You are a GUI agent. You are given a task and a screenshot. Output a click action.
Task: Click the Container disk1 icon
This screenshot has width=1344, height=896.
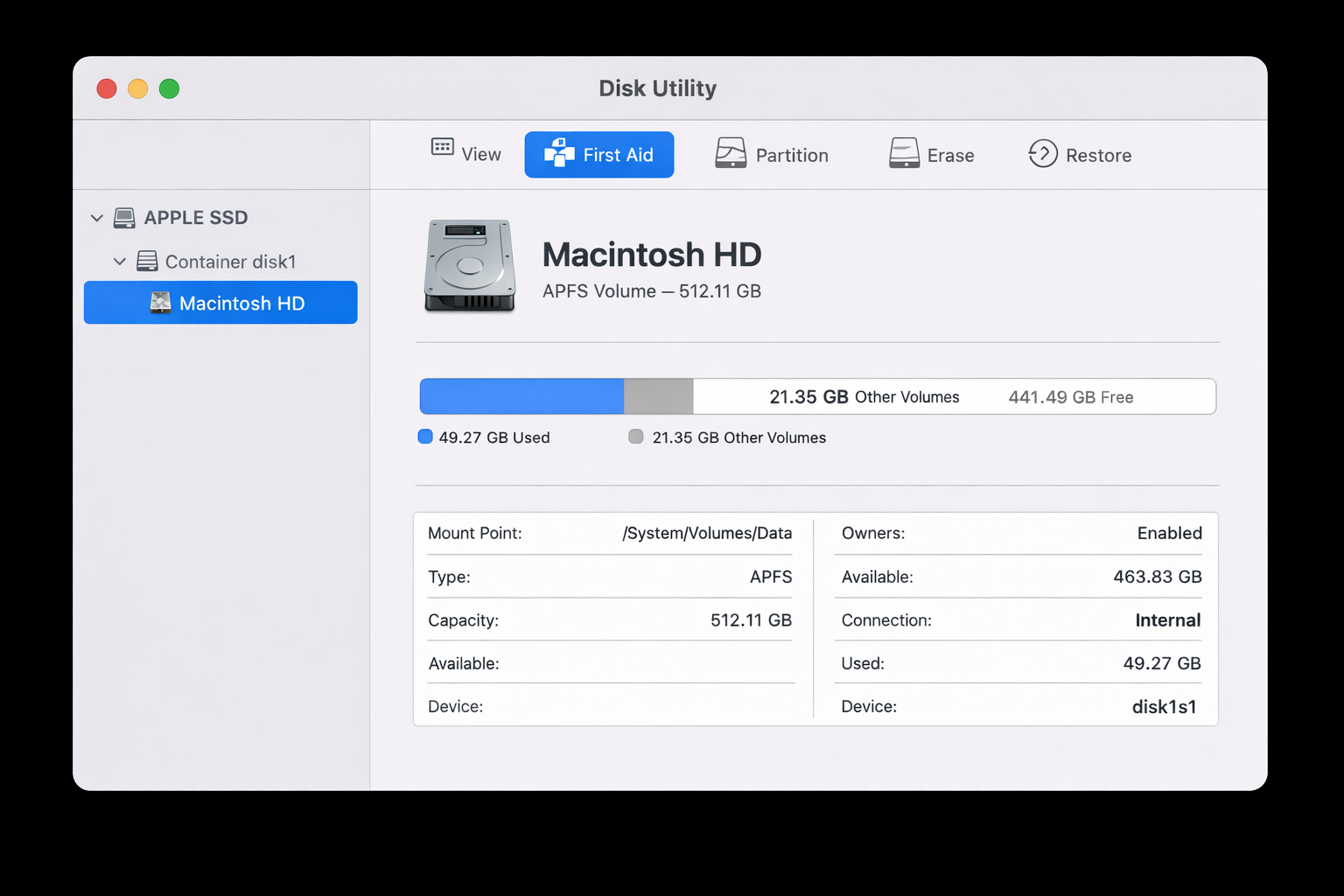[147, 262]
